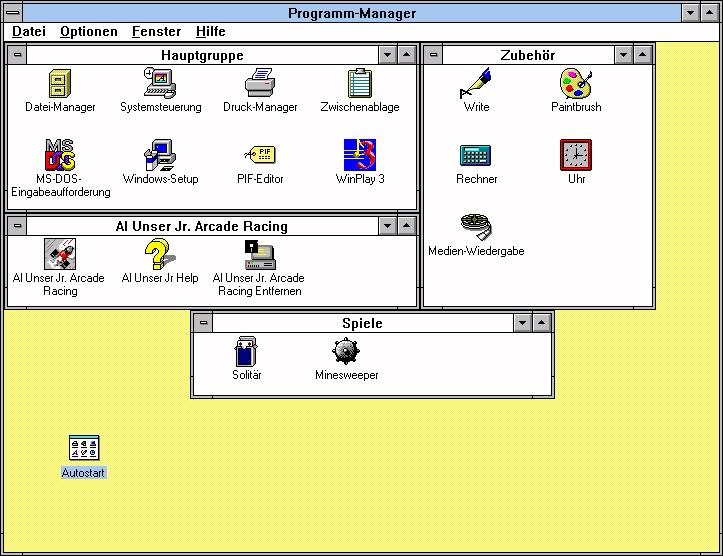This screenshot has height=556, width=723.
Task: Open the PIF-Editor icon
Action: pos(260,155)
